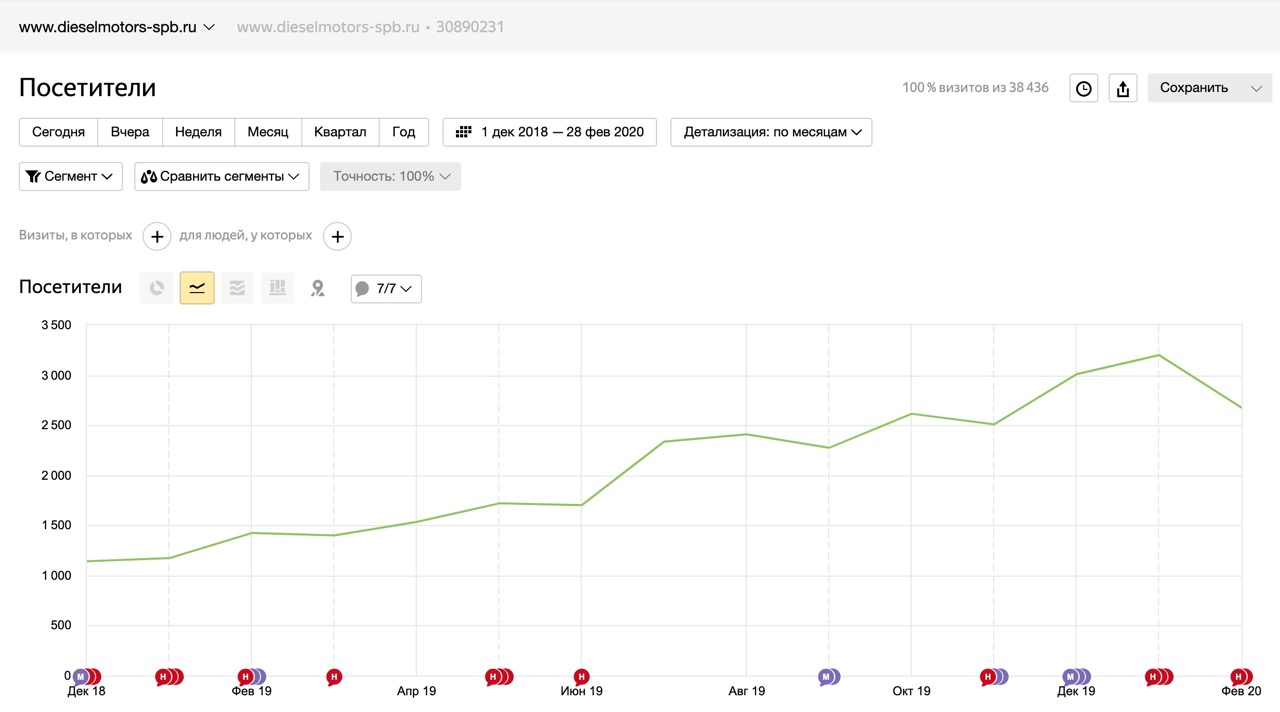Add a visit condition with plus button
The width and height of the screenshot is (1280, 712).
(x=157, y=237)
